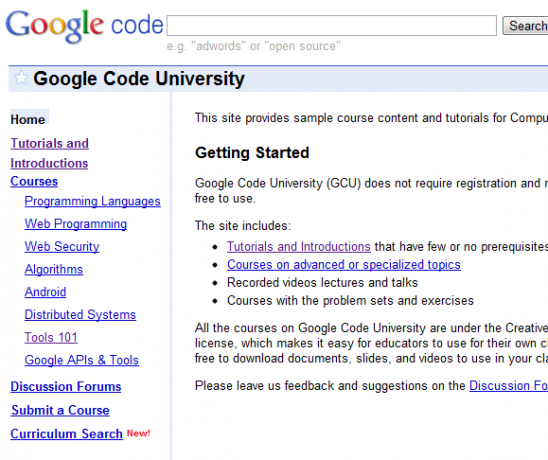Image resolution: width=548 pixels, height=460 pixels.
Task: Visit Discussion Forums from sidebar
Action: pos(66,386)
